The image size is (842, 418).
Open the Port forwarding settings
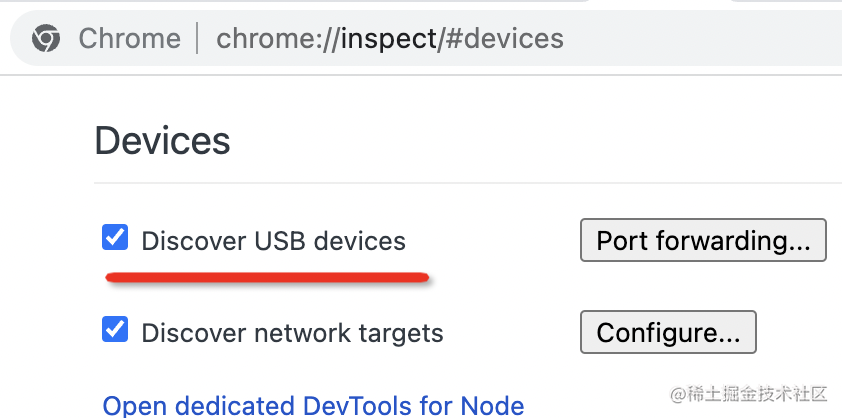(x=703, y=241)
